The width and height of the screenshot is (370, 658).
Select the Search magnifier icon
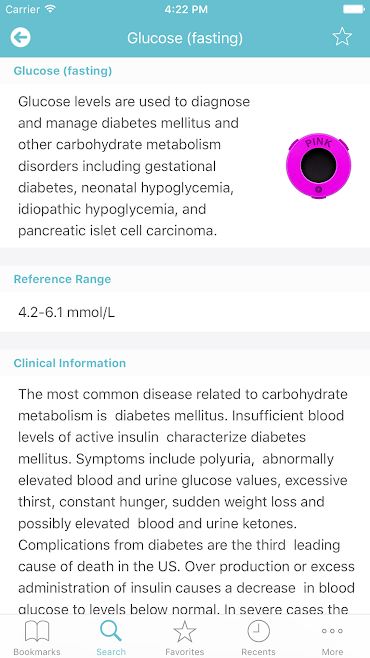111,631
